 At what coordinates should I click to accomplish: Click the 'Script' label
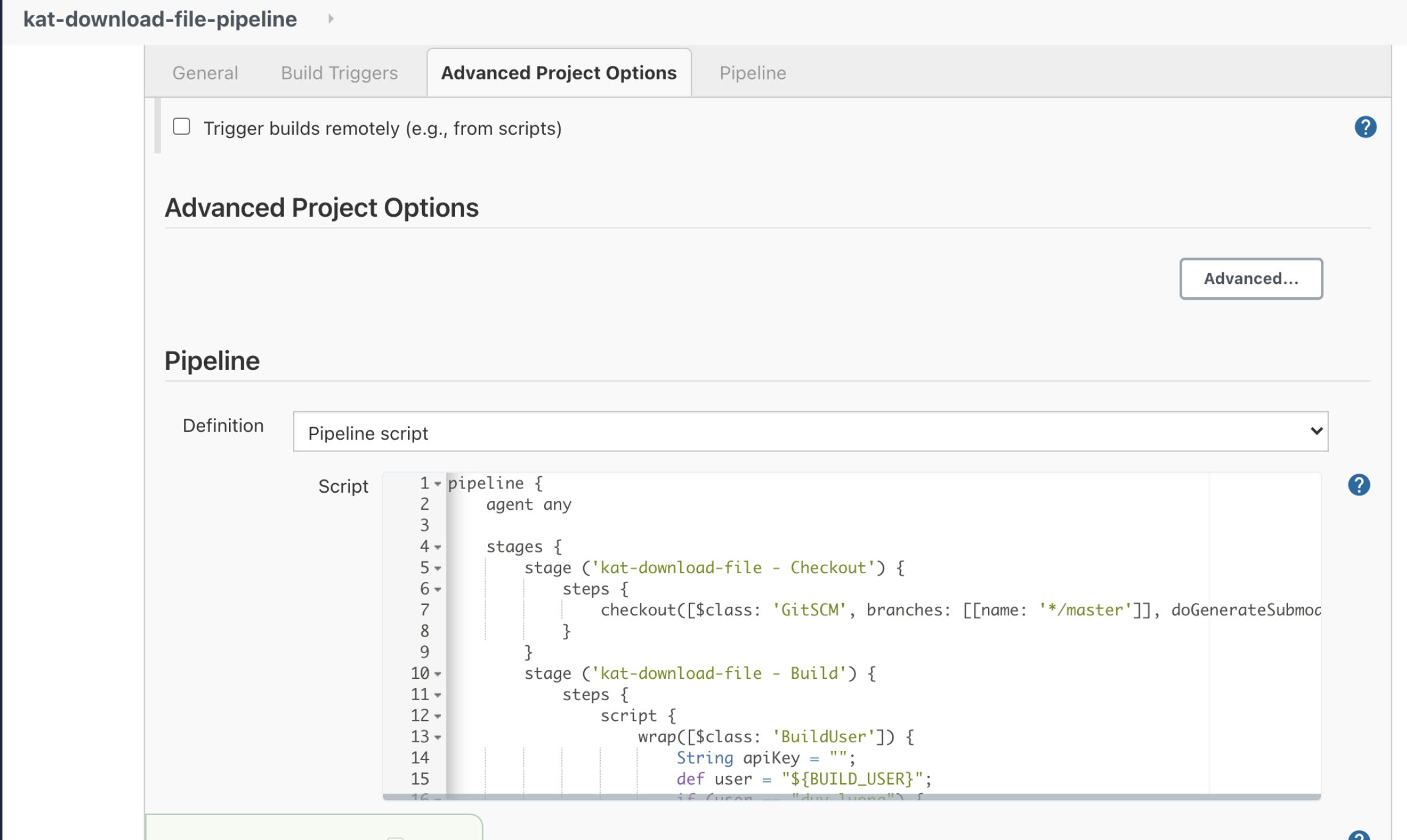click(x=343, y=487)
